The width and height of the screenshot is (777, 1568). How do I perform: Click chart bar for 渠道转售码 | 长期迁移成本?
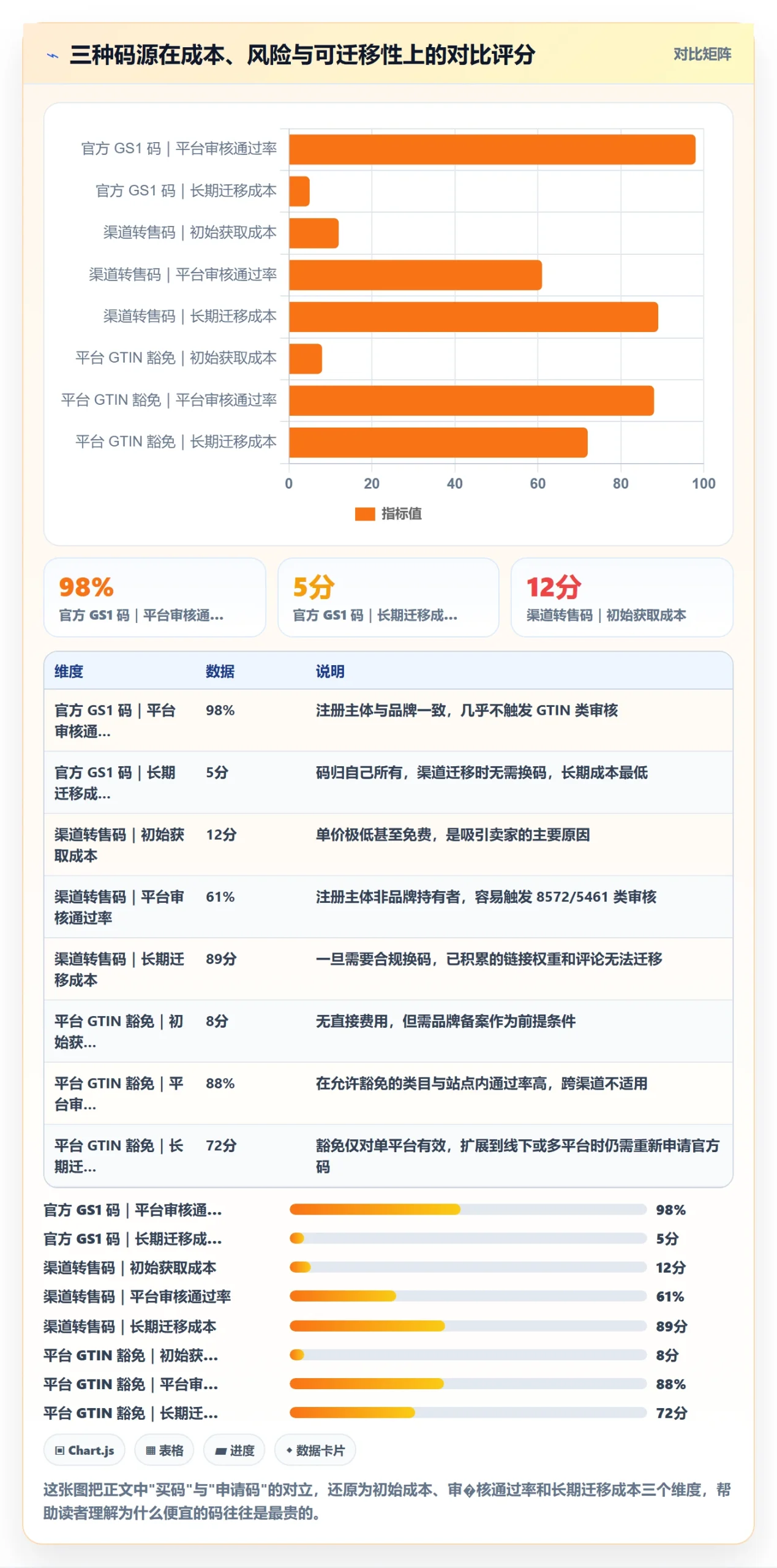[473, 317]
